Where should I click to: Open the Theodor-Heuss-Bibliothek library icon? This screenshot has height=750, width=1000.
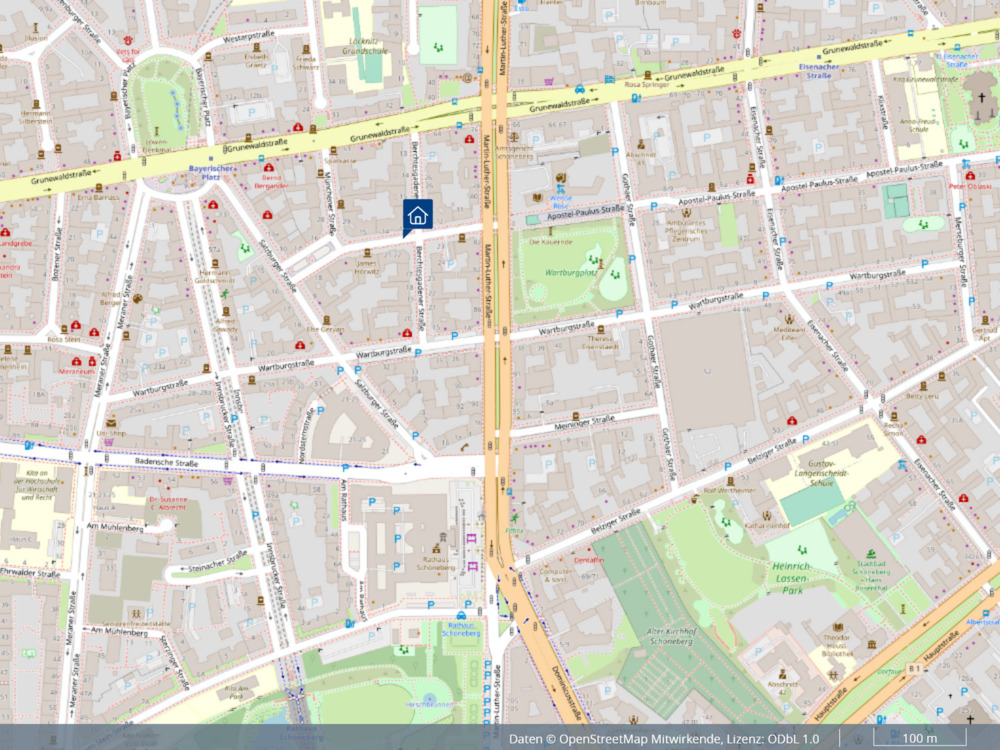(837, 627)
